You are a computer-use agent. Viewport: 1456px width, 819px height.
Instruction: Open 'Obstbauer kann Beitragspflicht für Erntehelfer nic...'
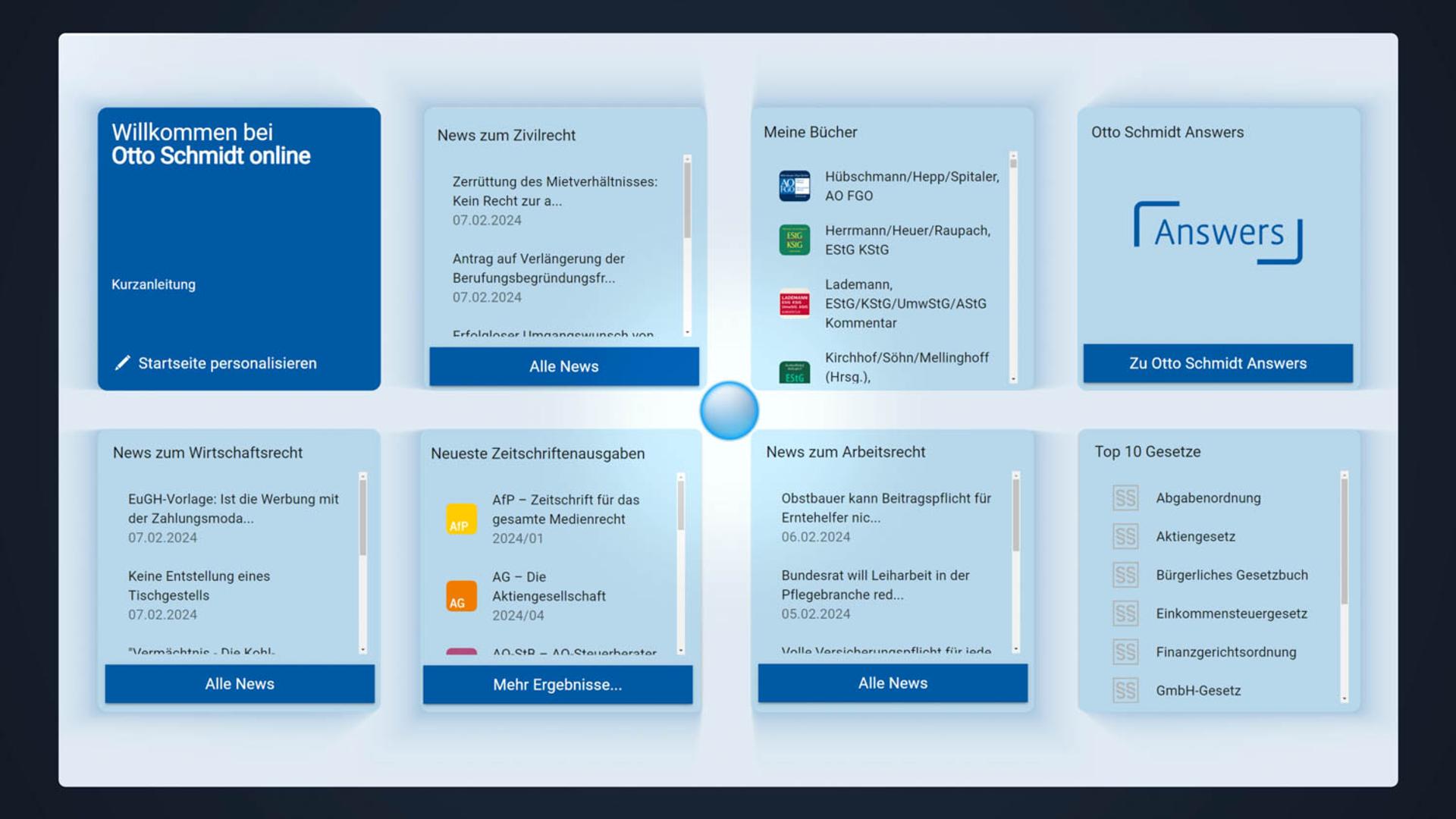point(886,508)
